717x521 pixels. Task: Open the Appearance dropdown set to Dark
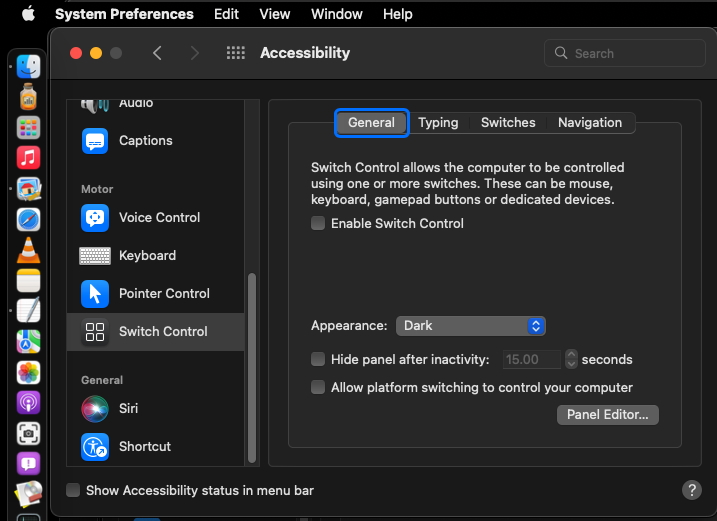470,326
